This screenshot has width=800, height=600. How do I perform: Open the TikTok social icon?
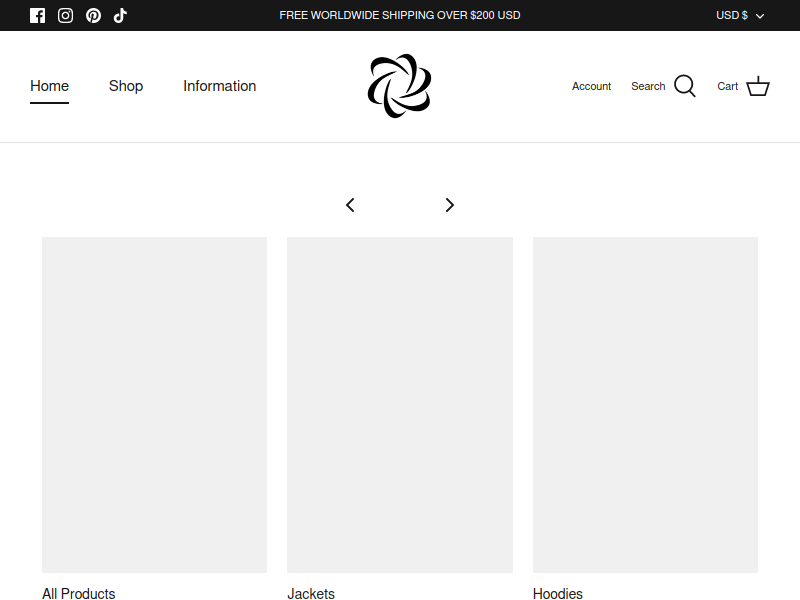120,15
